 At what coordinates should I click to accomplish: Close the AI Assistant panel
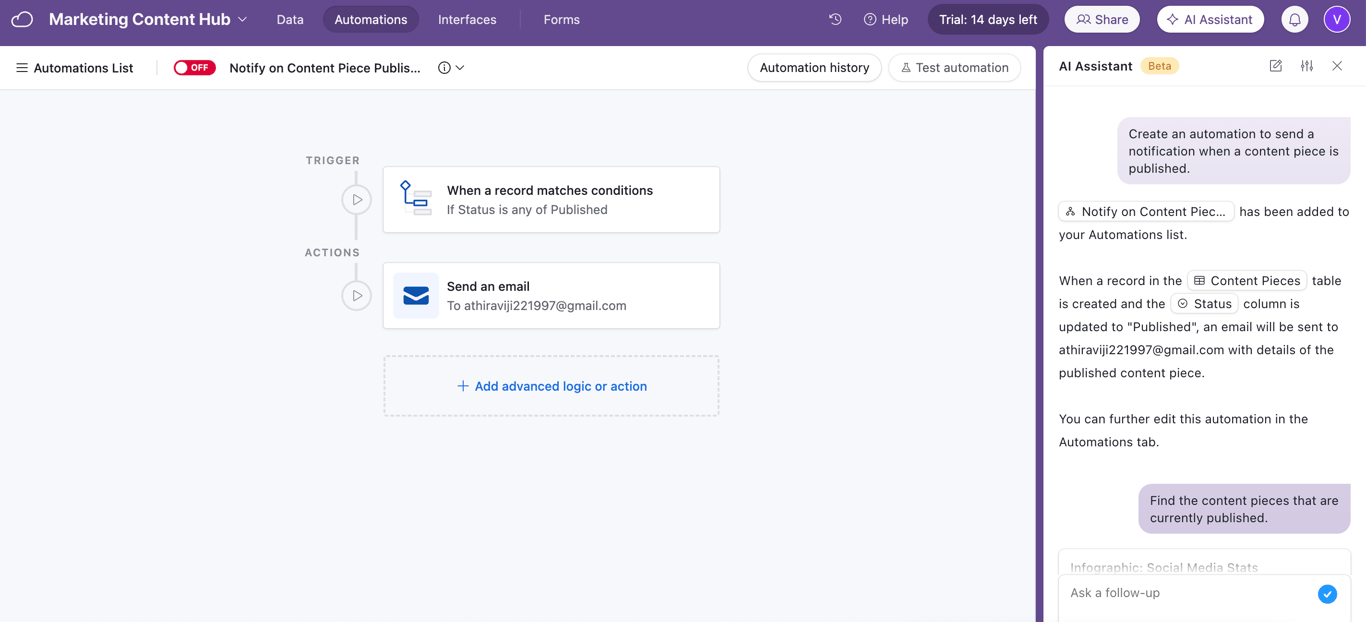tap(1337, 66)
